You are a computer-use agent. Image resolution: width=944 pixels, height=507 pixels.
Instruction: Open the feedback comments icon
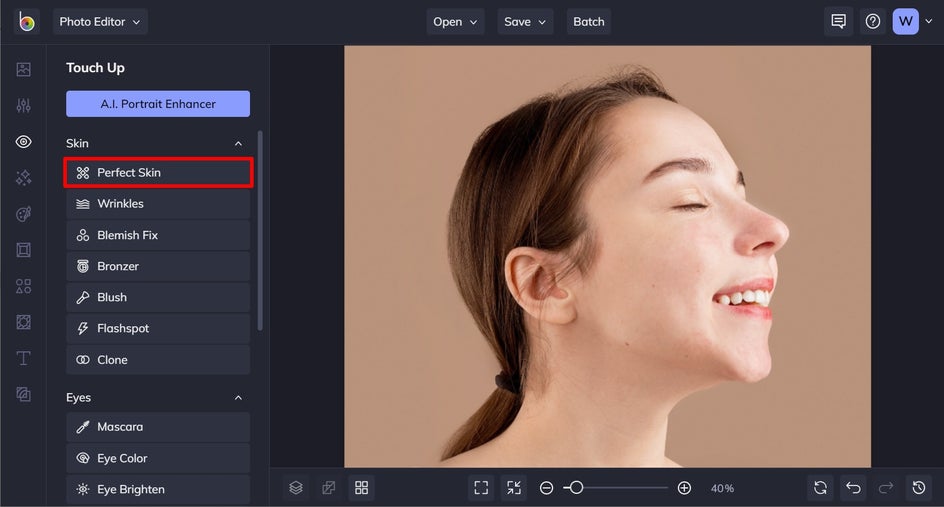pyautogui.click(x=838, y=22)
